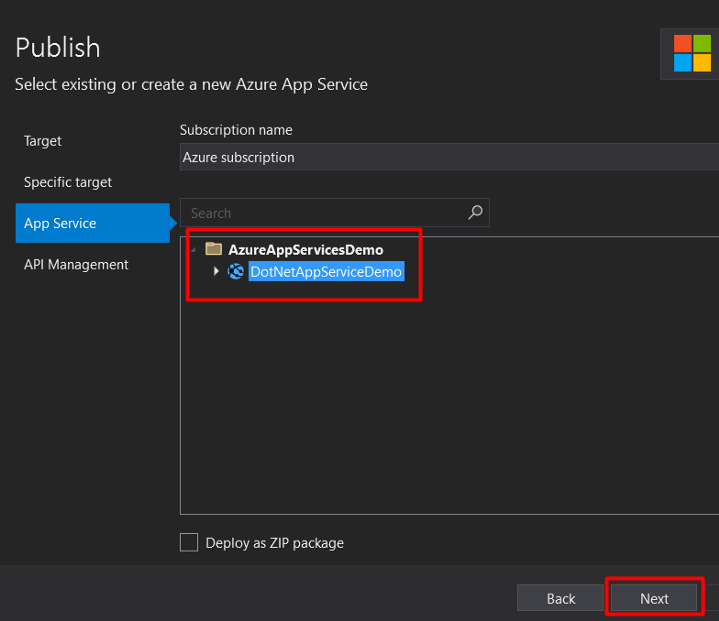The width and height of the screenshot is (719, 621).
Task: Click the 'Subscription name' field label
Action: (x=236, y=130)
